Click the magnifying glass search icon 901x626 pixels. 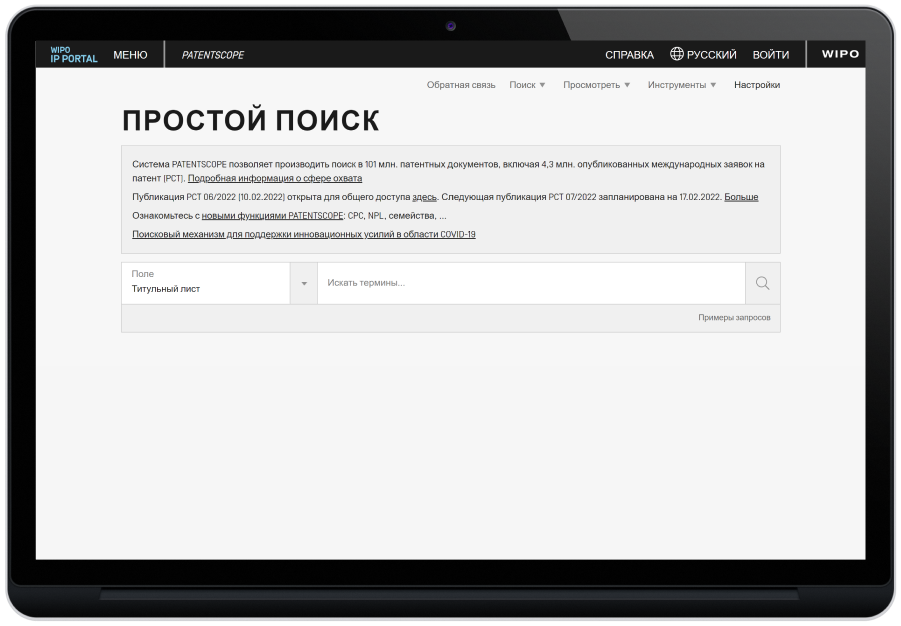coord(762,283)
